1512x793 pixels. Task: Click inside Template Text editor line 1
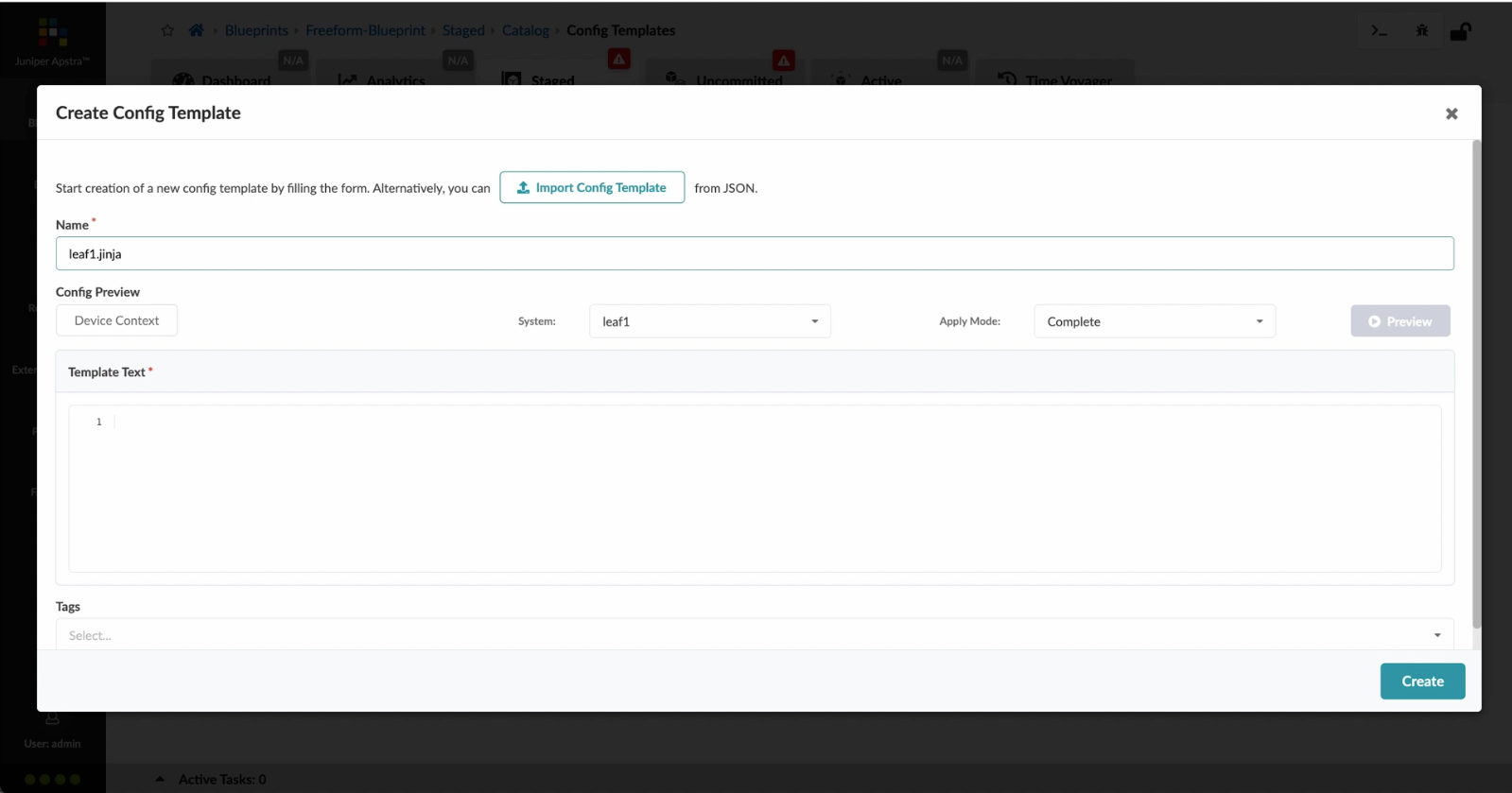tap(775, 422)
